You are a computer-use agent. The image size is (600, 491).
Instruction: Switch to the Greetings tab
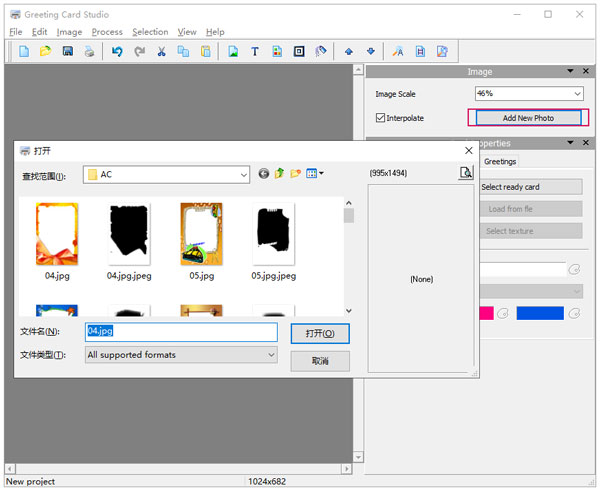pyautogui.click(x=500, y=162)
